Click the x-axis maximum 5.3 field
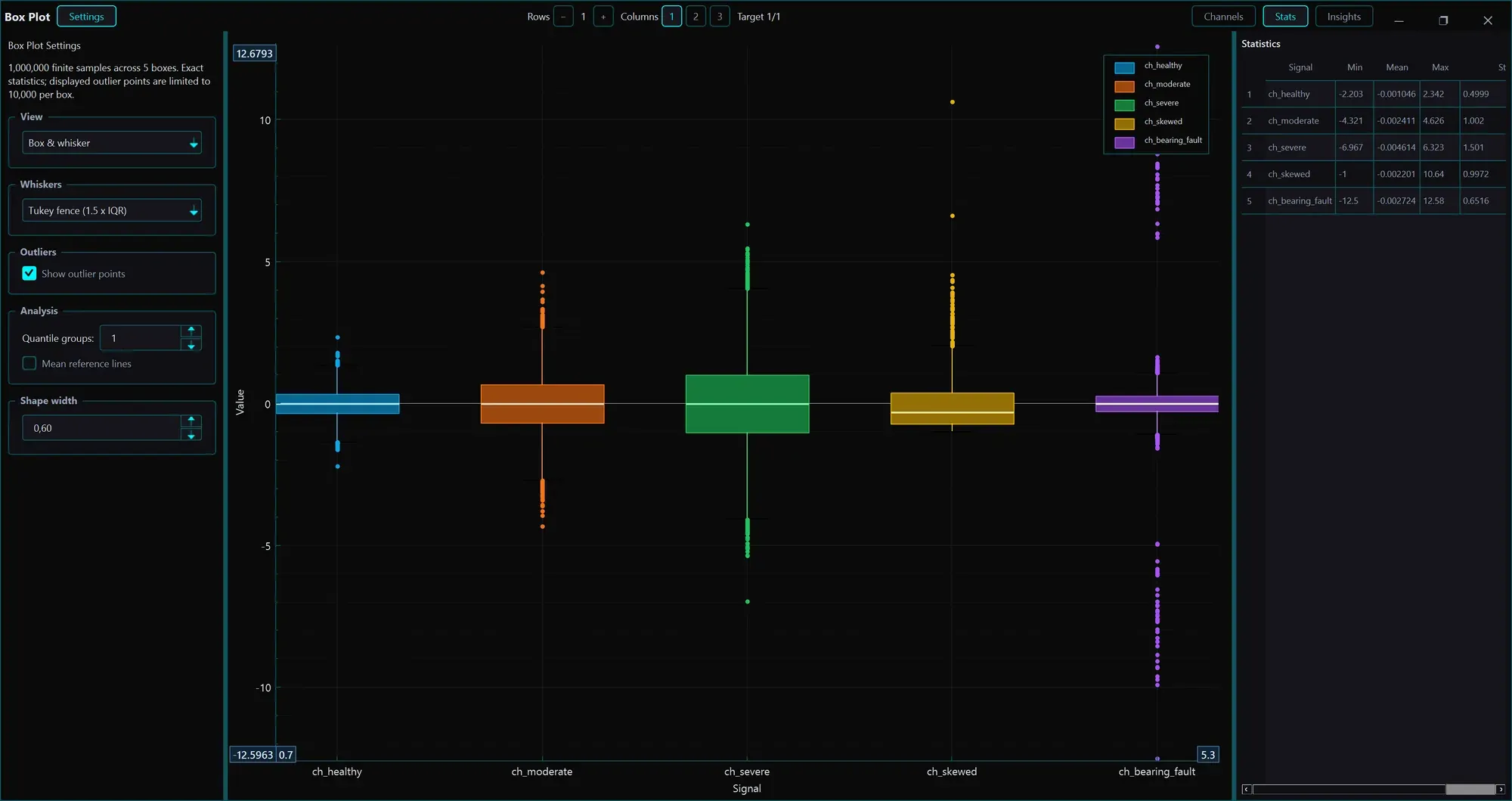Viewport: 1512px width, 801px height. pyautogui.click(x=1207, y=755)
